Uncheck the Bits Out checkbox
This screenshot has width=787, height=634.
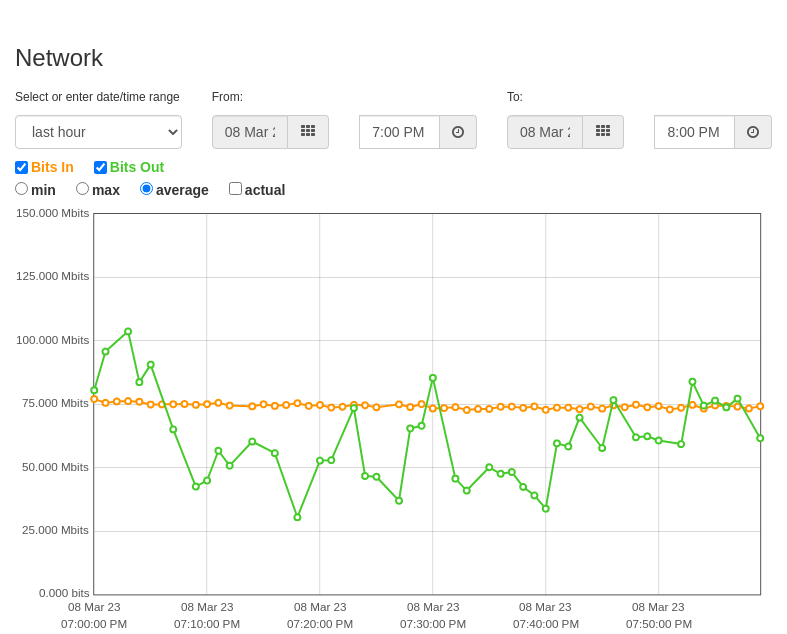coord(100,167)
